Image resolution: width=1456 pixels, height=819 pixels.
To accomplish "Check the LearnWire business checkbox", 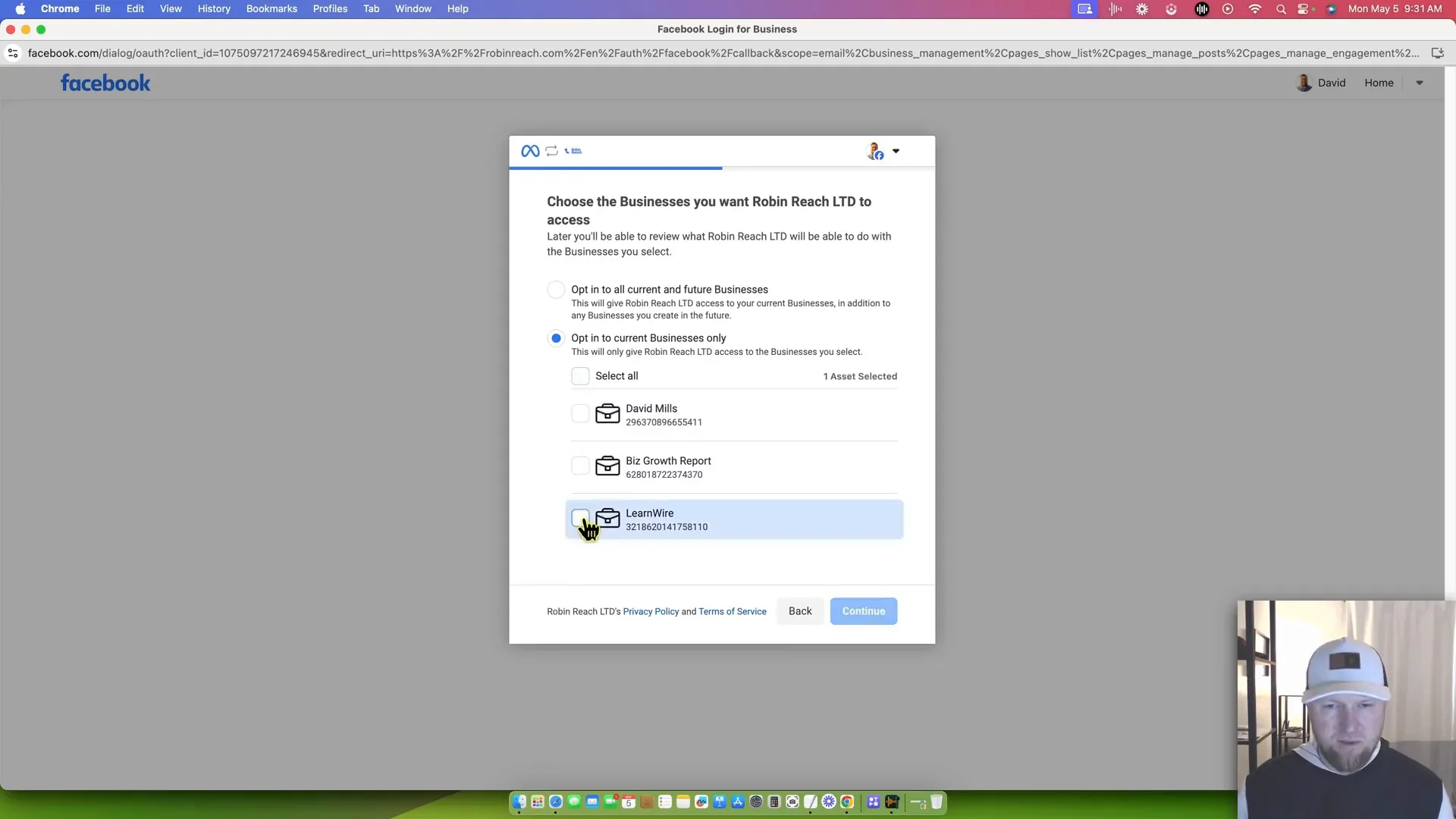I will click(580, 518).
